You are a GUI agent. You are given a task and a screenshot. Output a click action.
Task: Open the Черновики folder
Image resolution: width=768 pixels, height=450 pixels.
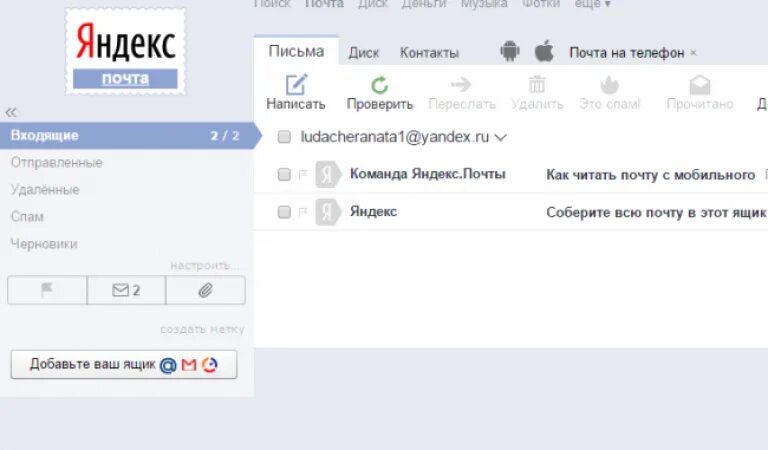[44, 244]
